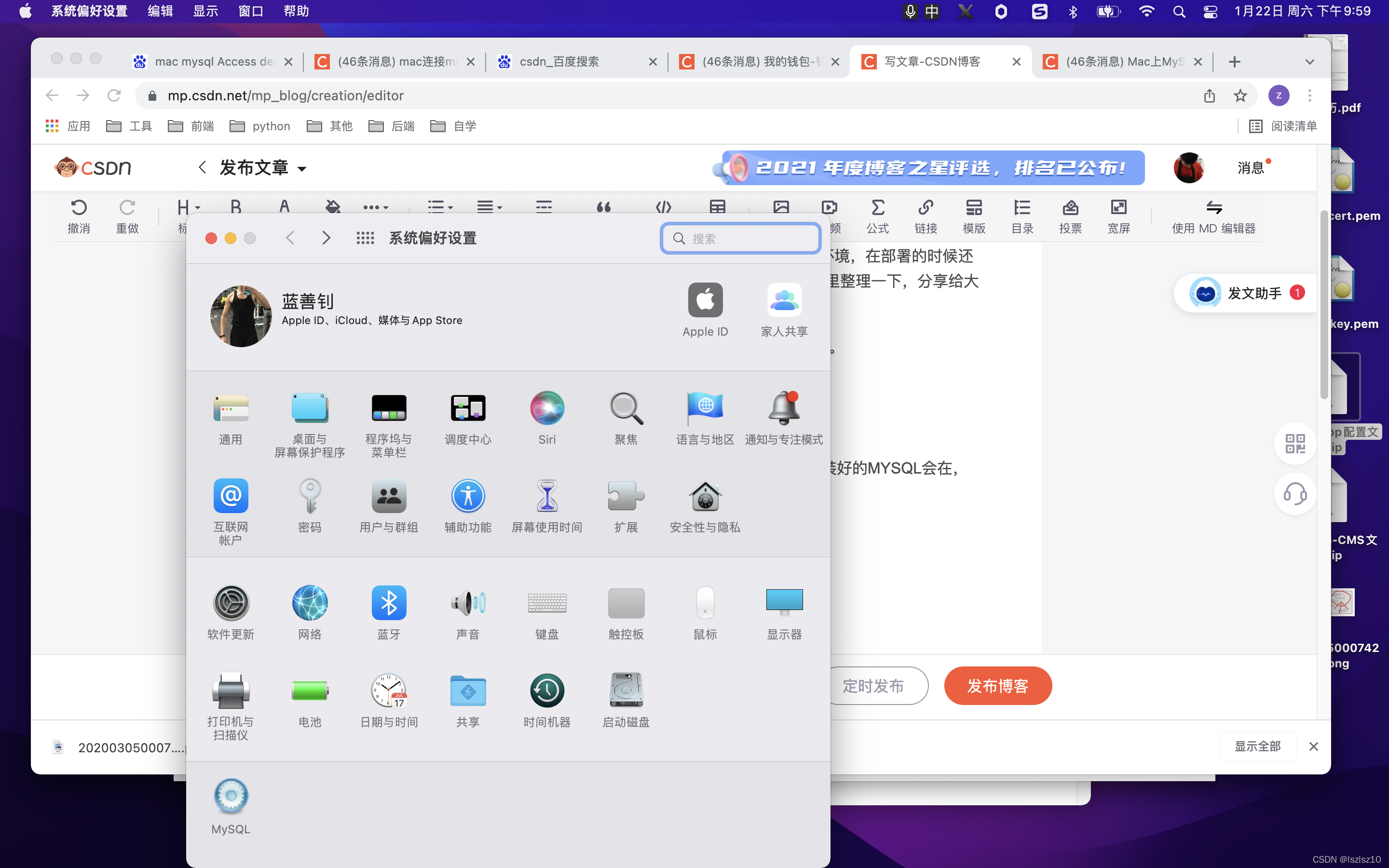This screenshot has width=1389, height=868.
Task: Open 触控板 (Trackpad) preferences
Action: [x=626, y=613]
